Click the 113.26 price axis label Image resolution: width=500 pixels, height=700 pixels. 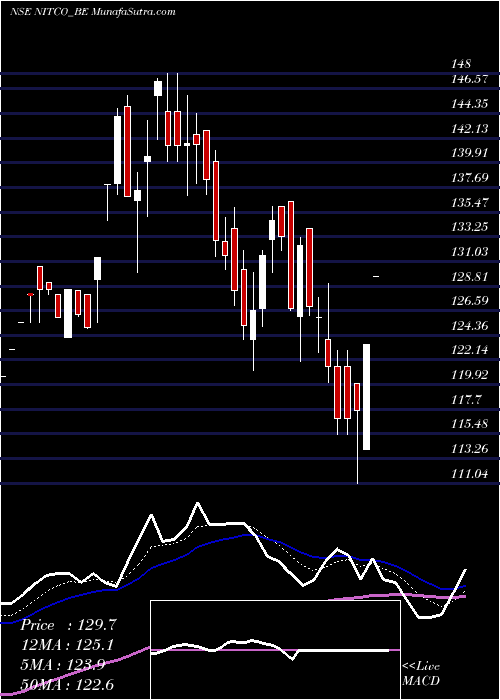click(x=470, y=449)
